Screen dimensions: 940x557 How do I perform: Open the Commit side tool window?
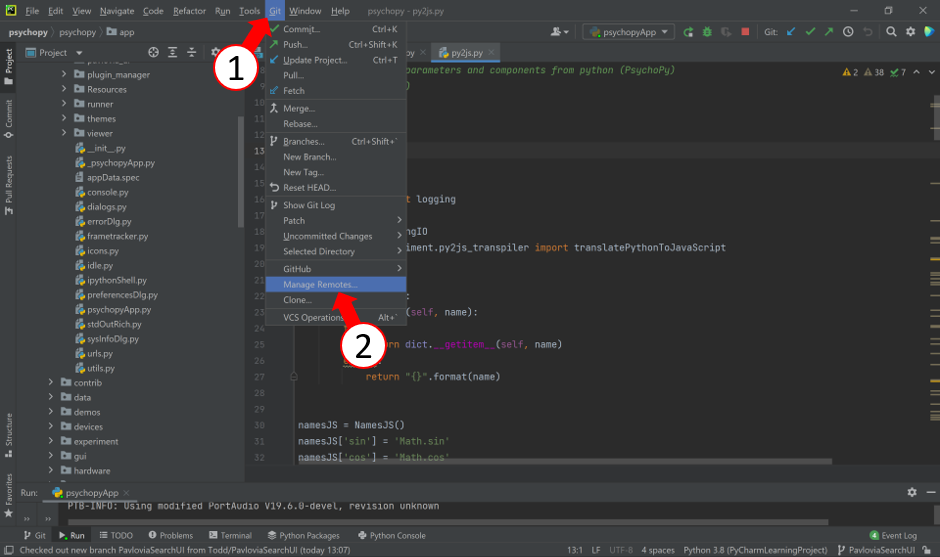(x=8, y=119)
